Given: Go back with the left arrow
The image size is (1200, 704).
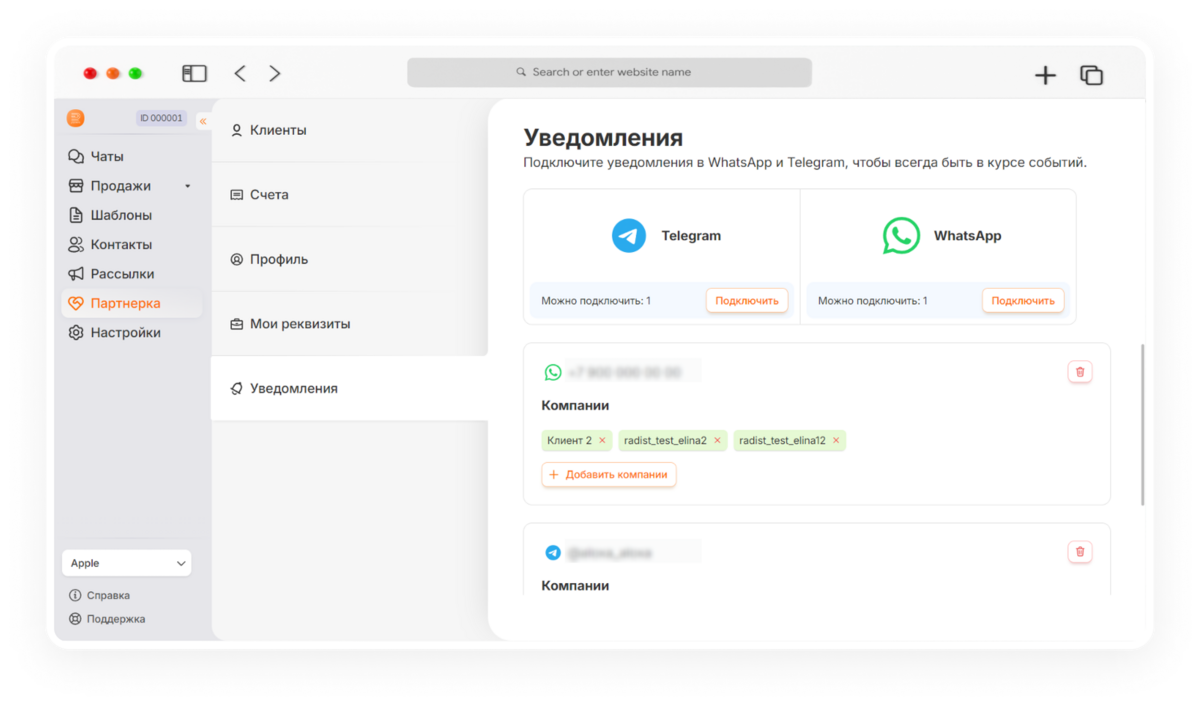Looking at the screenshot, I should pos(240,73).
